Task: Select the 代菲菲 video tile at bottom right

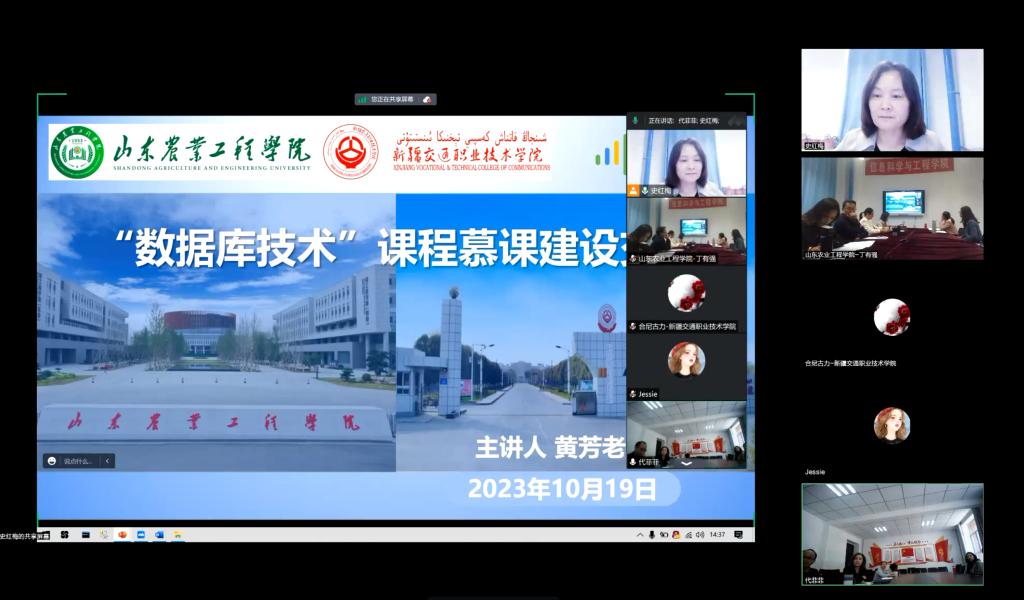Action: click(891, 534)
